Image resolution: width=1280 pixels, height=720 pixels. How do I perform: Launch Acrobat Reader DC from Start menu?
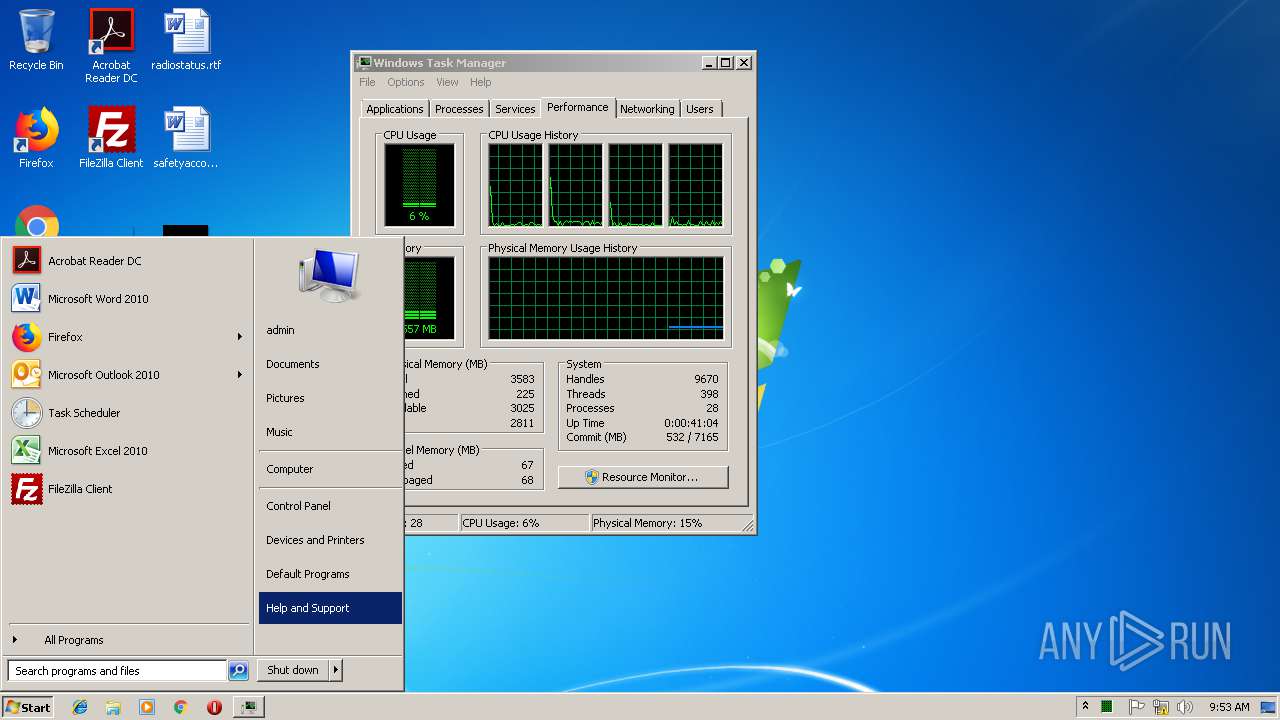click(128, 261)
